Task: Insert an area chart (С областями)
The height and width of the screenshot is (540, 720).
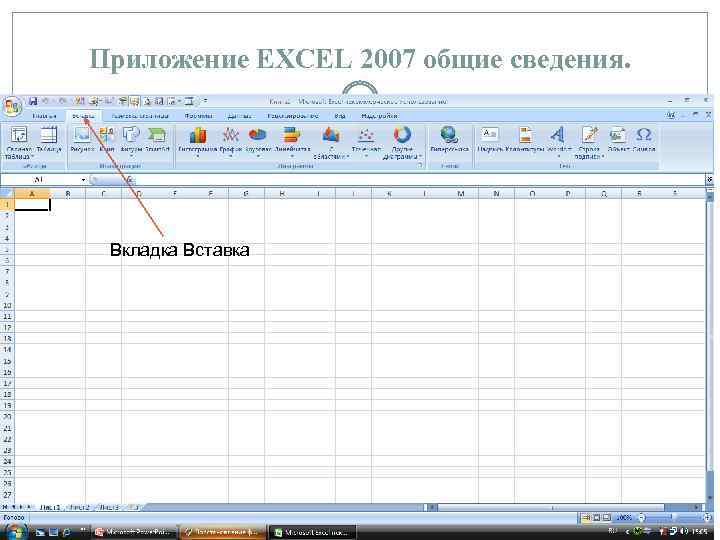Action: pyautogui.click(x=331, y=143)
